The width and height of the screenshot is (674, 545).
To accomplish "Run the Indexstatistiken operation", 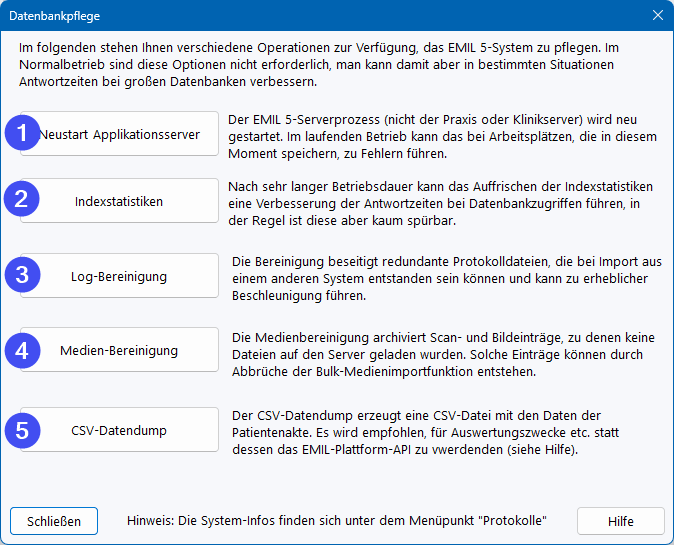I will click(119, 201).
